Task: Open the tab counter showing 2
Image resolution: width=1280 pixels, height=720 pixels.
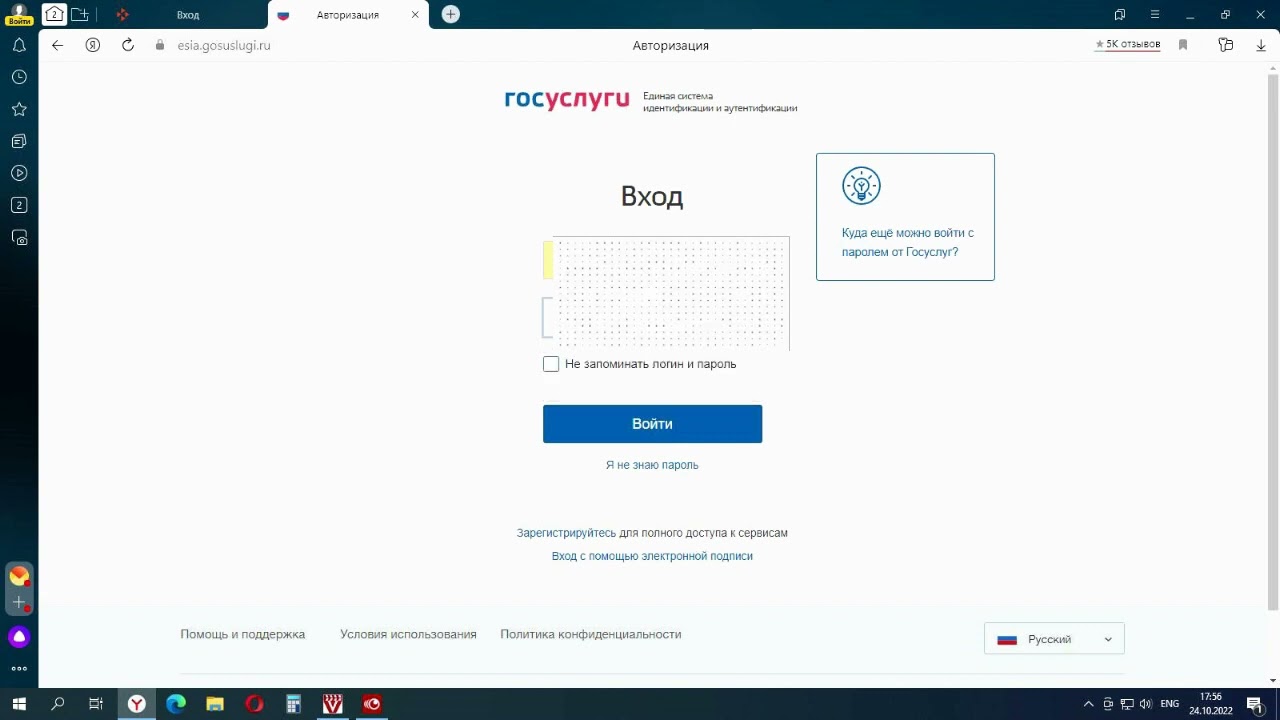Action: [x=54, y=14]
